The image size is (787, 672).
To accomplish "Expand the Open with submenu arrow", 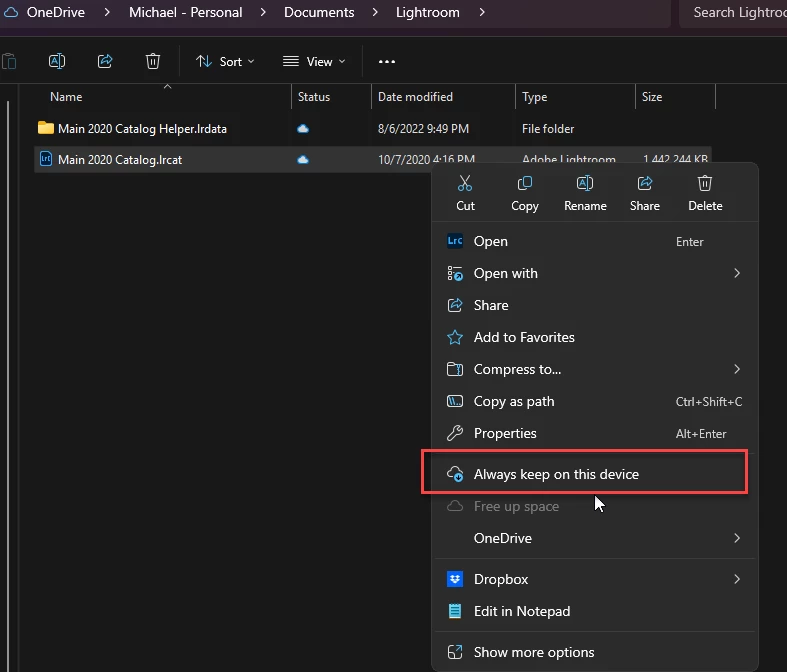I will pyautogui.click(x=737, y=273).
